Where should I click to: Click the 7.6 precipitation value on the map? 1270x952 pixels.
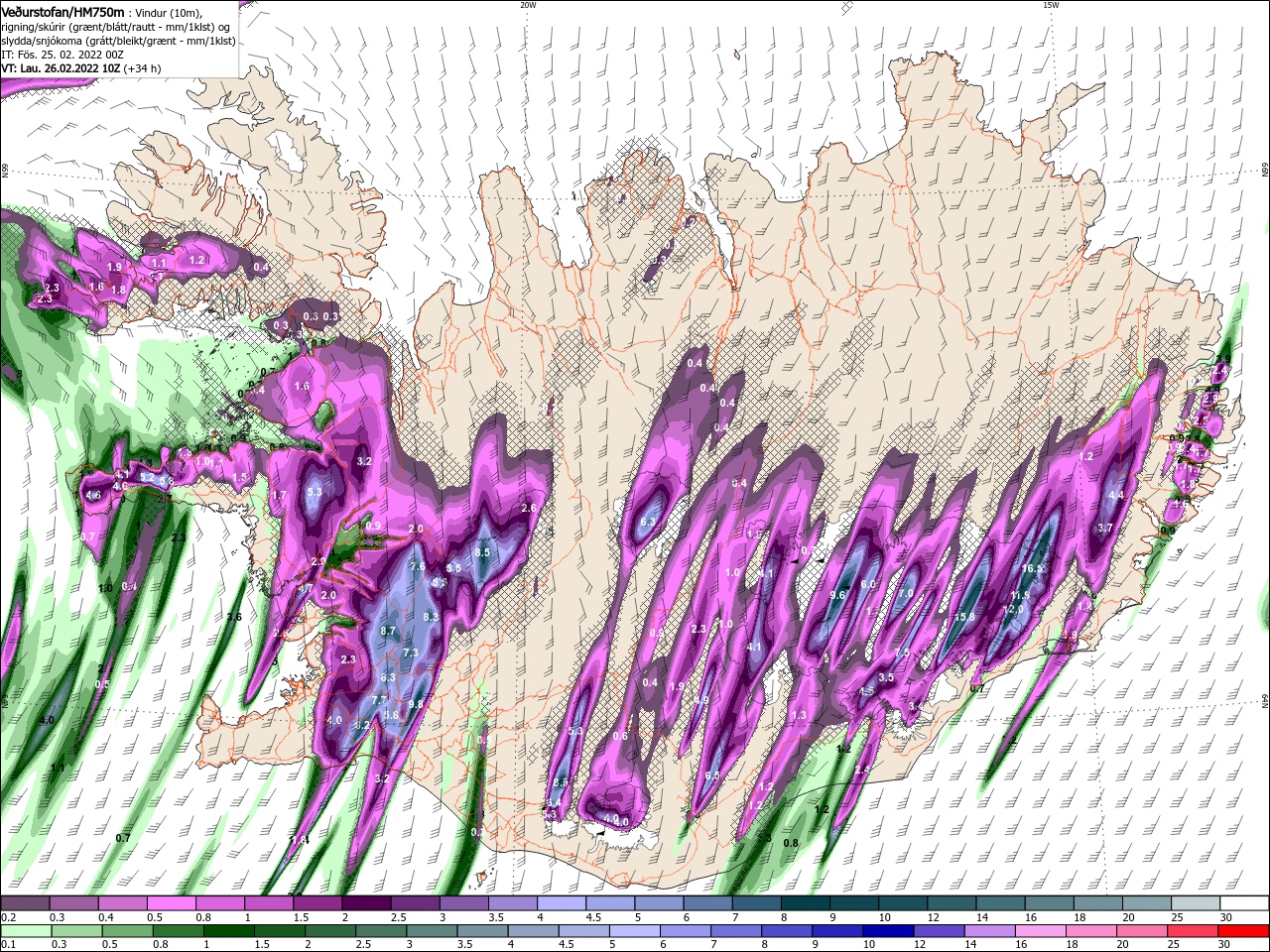pyautogui.click(x=418, y=567)
